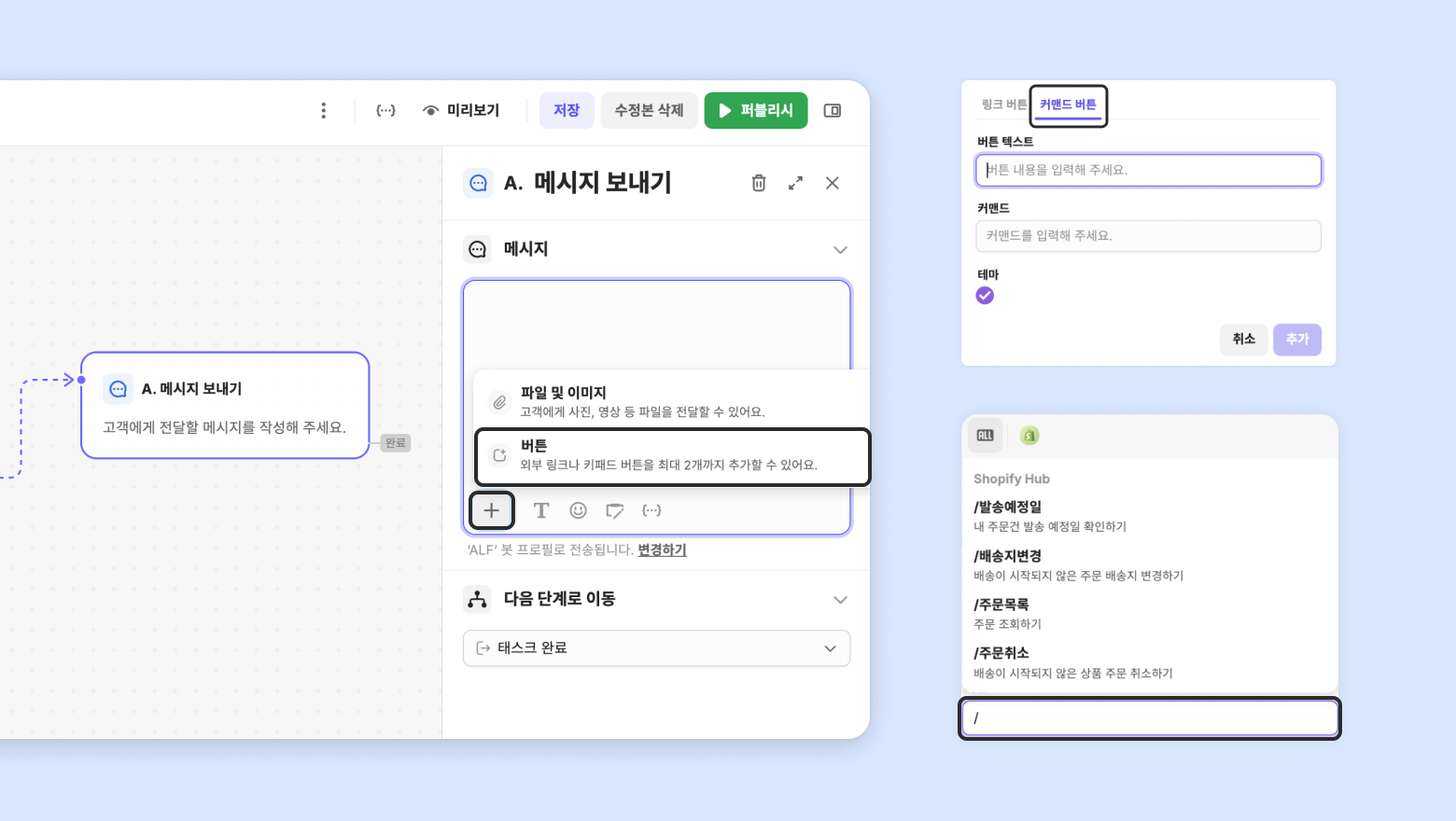Open the three-dot more options menu
The image size is (1456, 821).
324,110
